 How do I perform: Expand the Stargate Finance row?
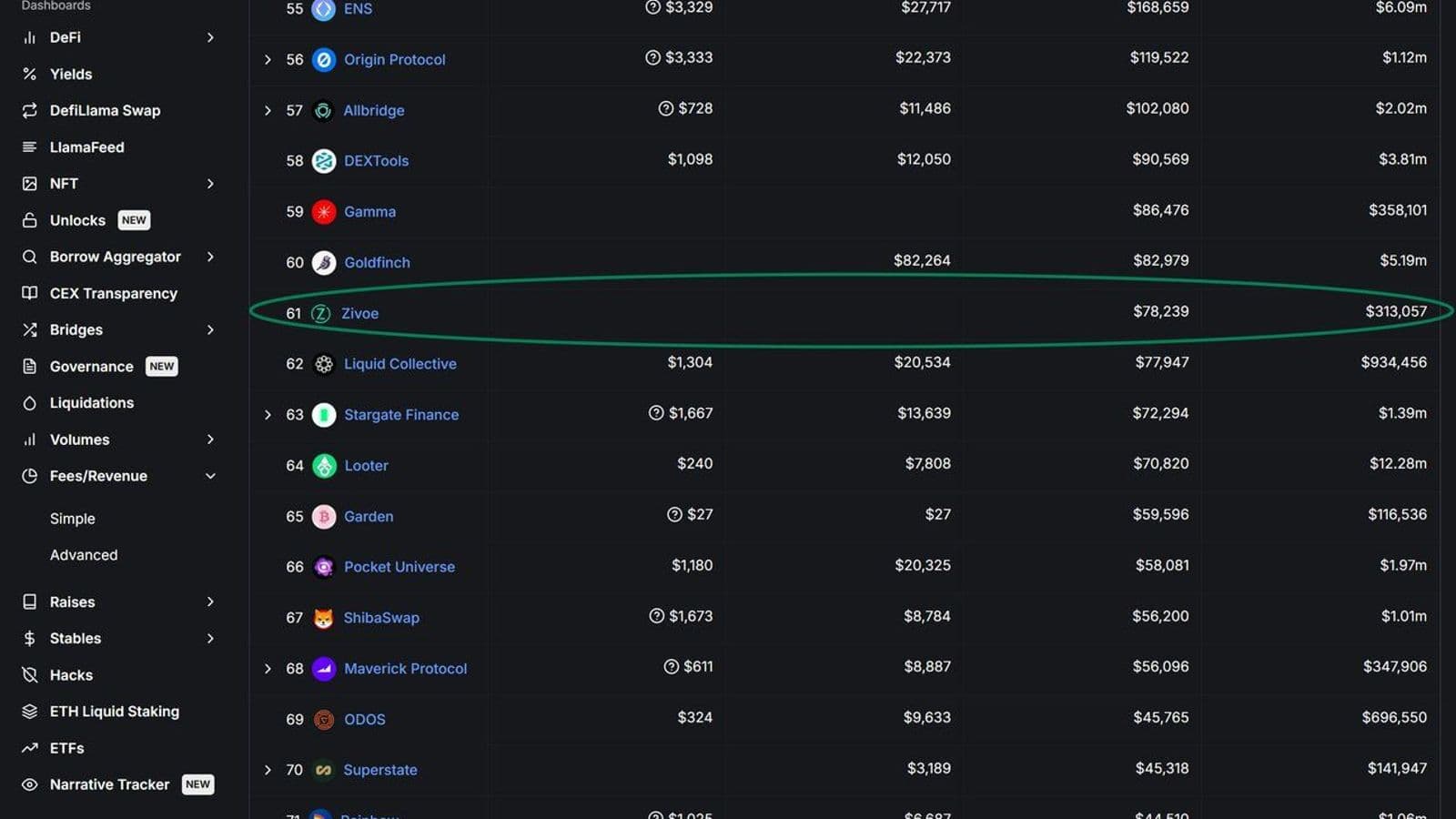(x=268, y=415)
